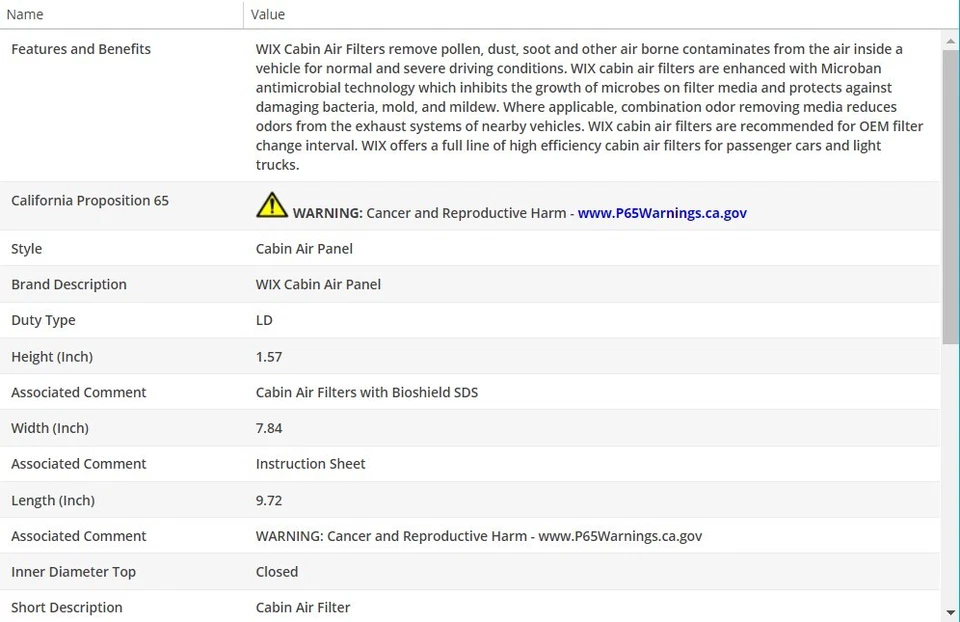Click Associated Comment label beside Instruction Sheet
The width and height of the screenshot is (960, 622).
pyautogui.click(x=78, y=464)
